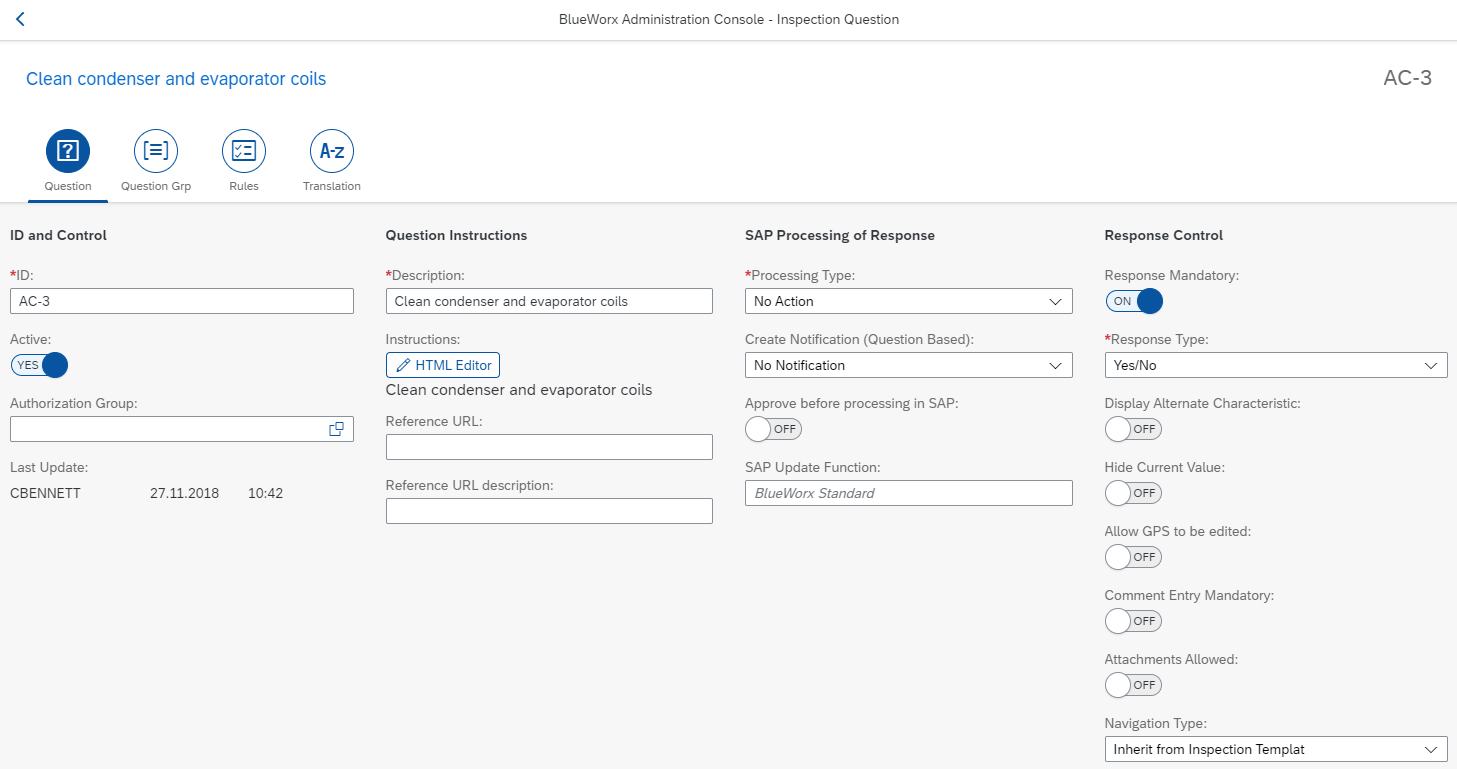Screen dimensions: 1457x769
Task: Enable Hide Current Value switch
Action: (1134, 493)
